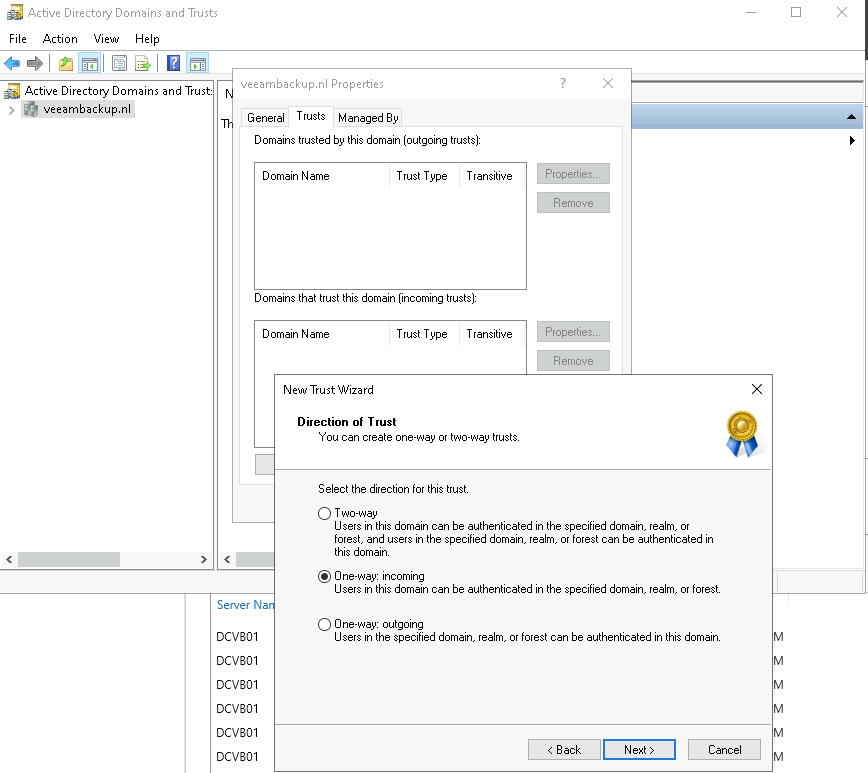This screenshot has height=773, width=868.
Task: Click the Up one level folder icon
Action: point(66,64)
